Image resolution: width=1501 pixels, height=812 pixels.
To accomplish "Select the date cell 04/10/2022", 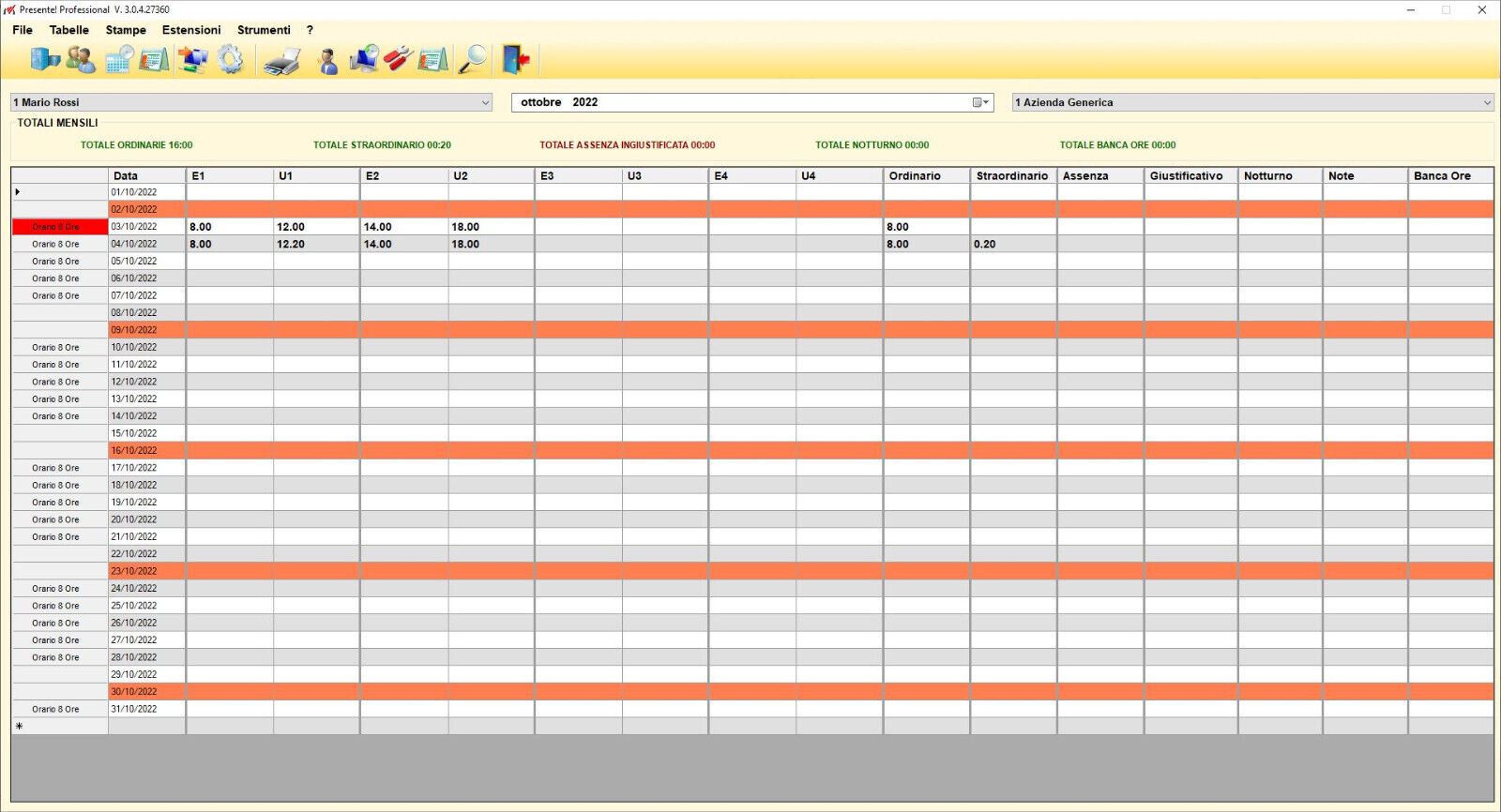I will pyautogui.click(x=147, y=244).
